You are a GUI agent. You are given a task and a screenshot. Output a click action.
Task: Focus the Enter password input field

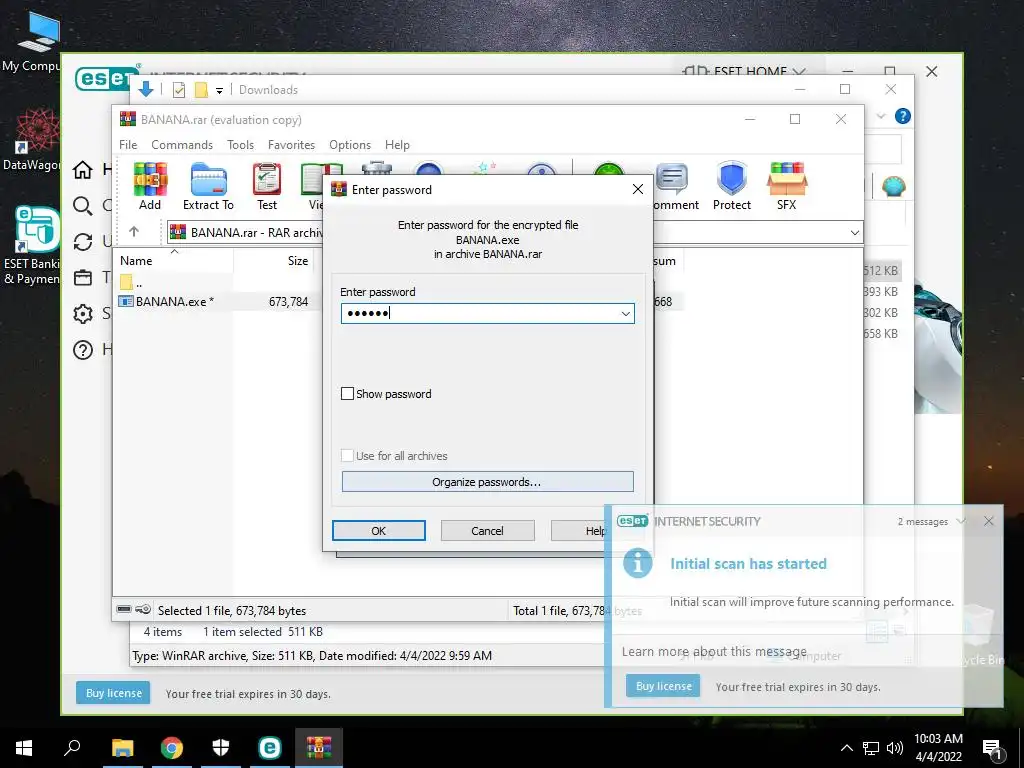point(487,313)
